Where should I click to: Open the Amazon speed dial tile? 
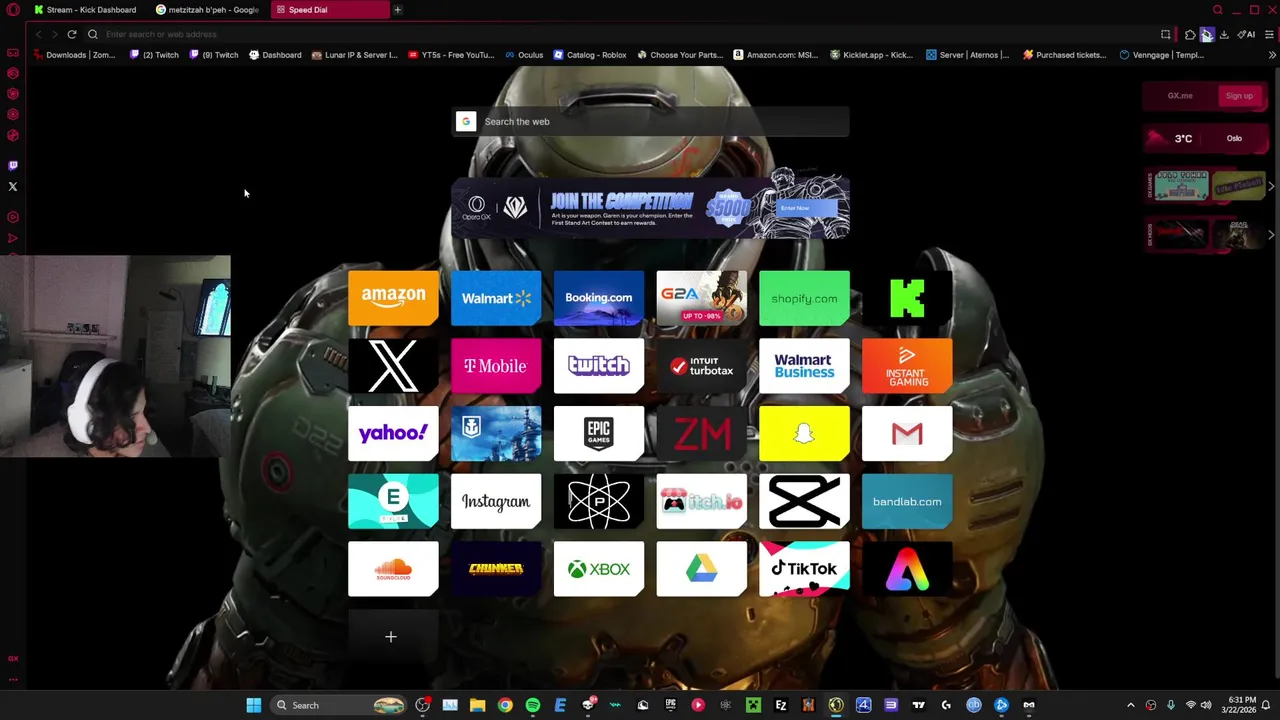click(393, 298)
